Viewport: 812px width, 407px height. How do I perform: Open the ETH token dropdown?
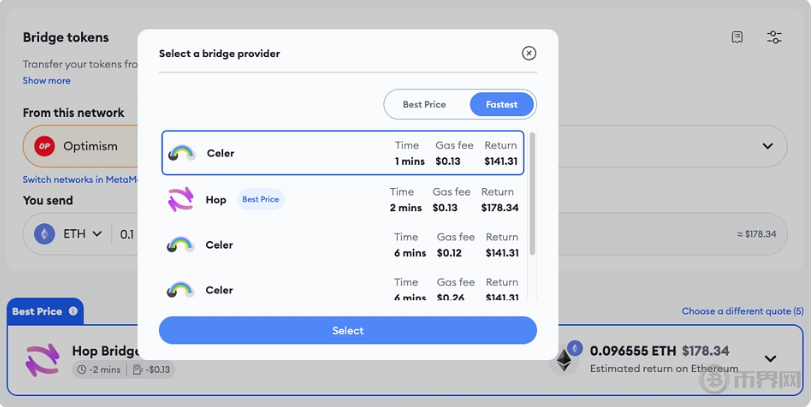click(x=82, y=234)
